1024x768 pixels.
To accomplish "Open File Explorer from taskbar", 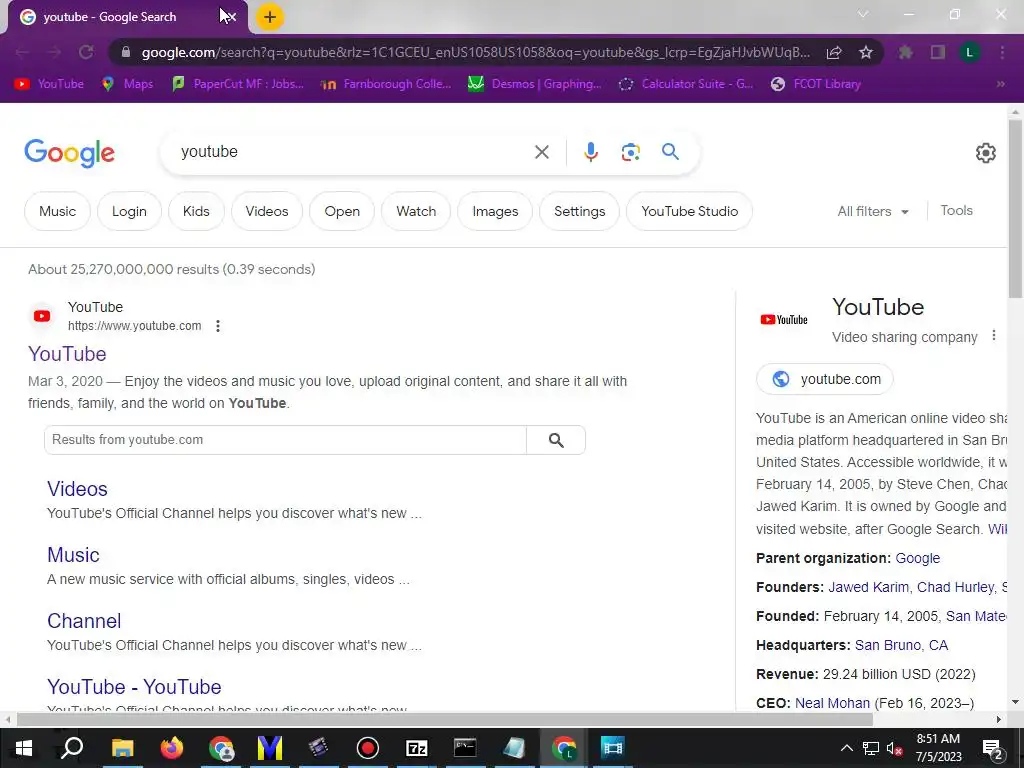I will (x=122, y=748).
